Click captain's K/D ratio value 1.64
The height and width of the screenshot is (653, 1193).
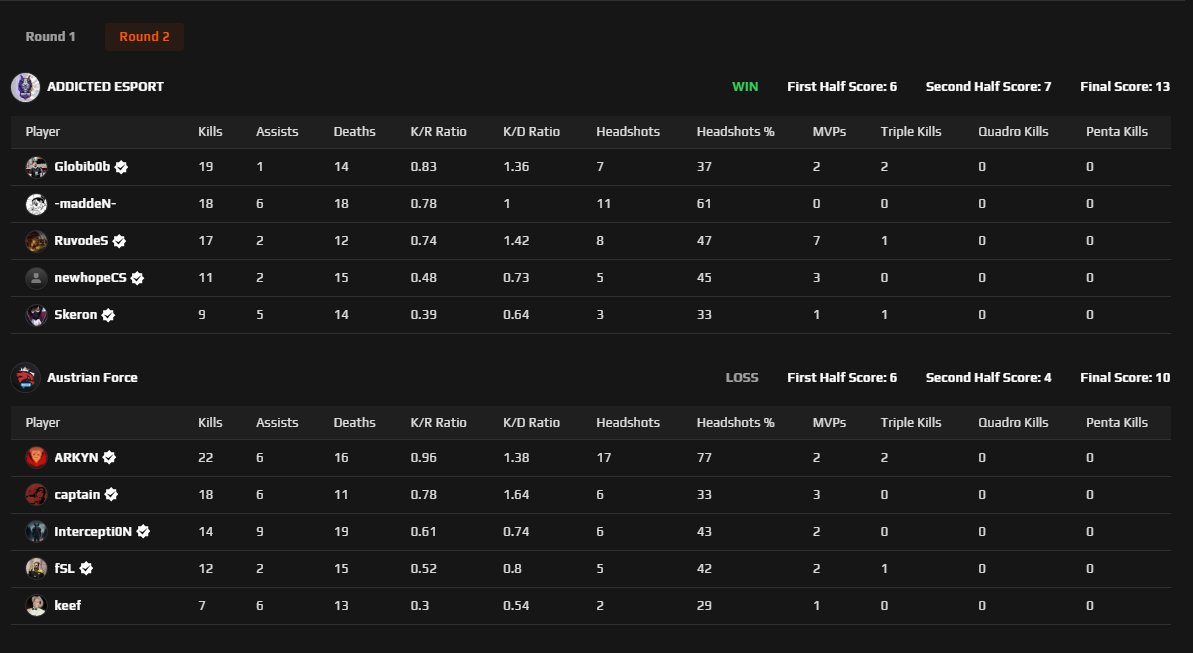coord(516,495)
